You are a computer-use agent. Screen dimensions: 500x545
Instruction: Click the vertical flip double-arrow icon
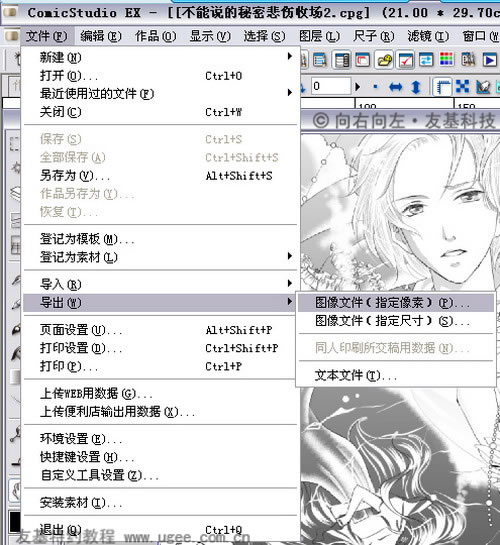416,87
